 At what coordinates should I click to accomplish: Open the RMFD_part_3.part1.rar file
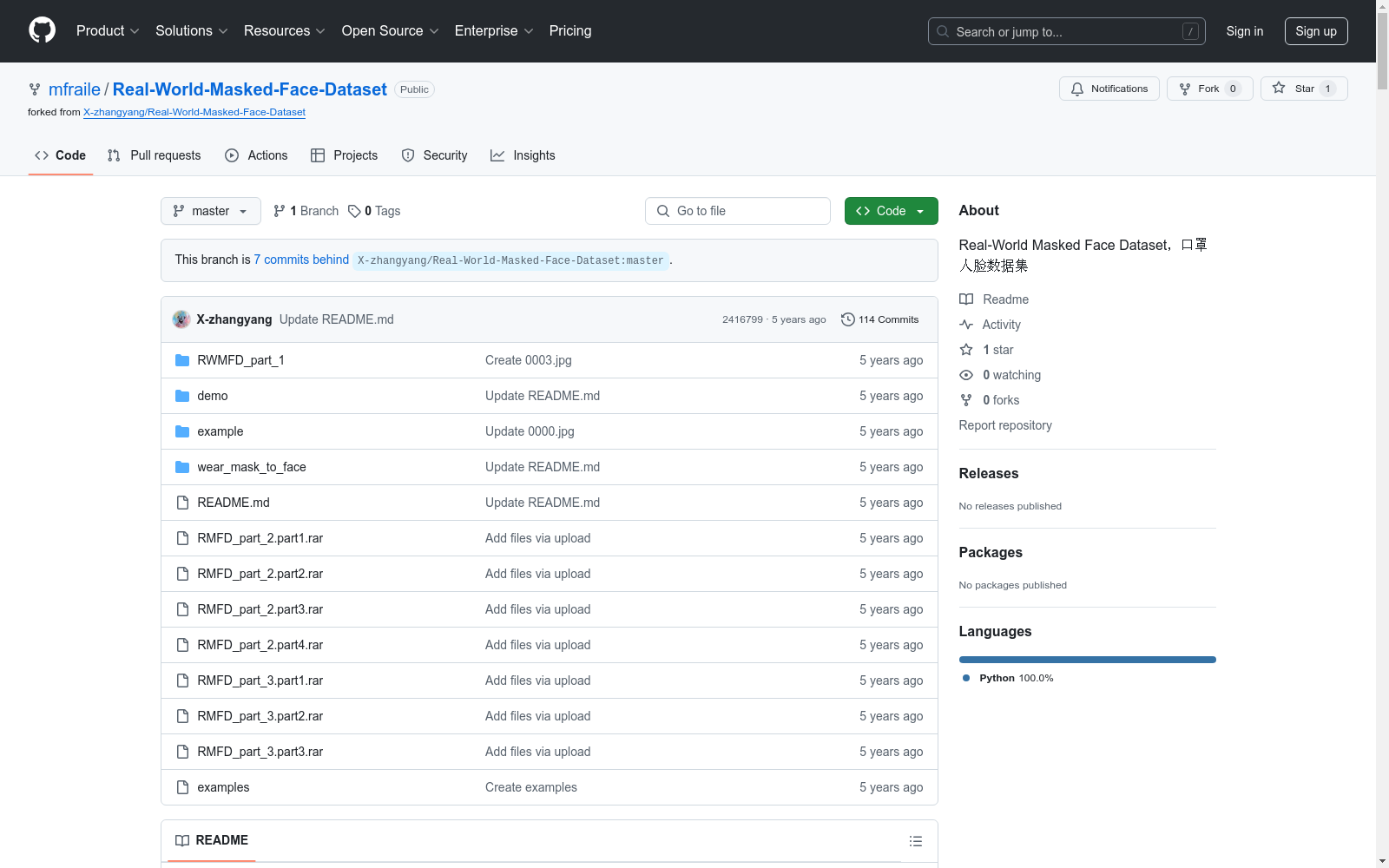click(x=260, y=681)
